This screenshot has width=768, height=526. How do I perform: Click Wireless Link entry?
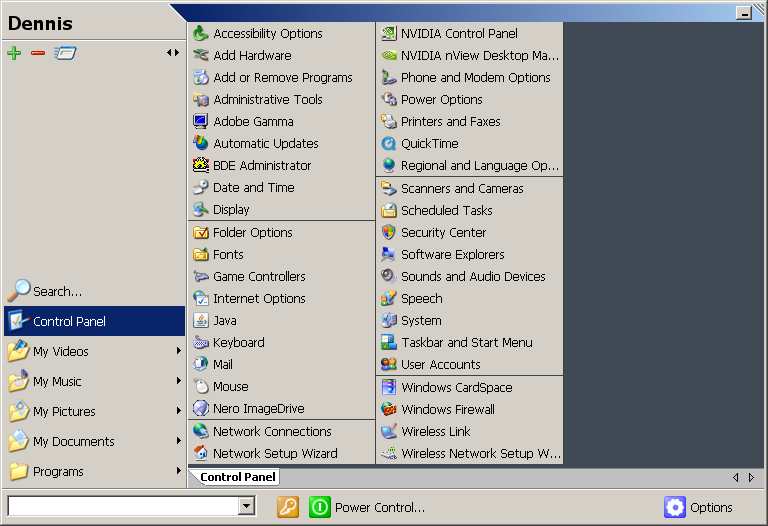pyautogui.click(x=469, y=431)
